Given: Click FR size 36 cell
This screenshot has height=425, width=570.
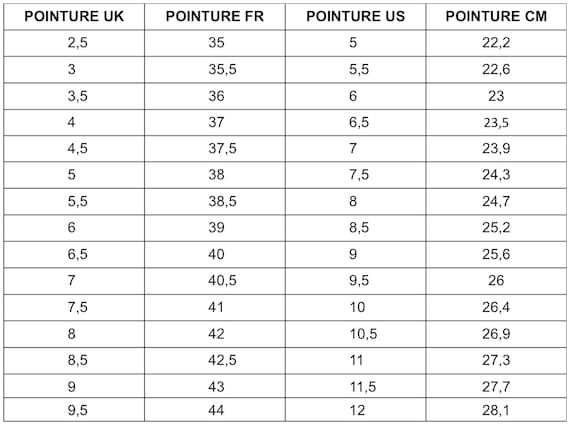Looking at the screenshot, I should click(215, 96).
